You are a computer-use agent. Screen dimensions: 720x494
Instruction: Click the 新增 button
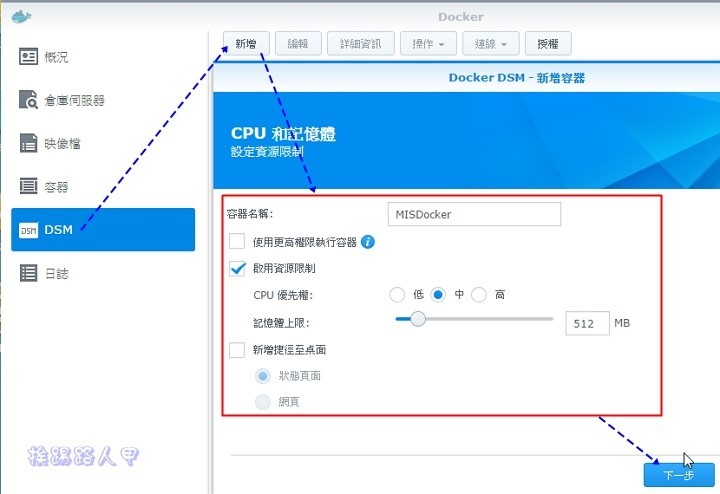point(246,44)
